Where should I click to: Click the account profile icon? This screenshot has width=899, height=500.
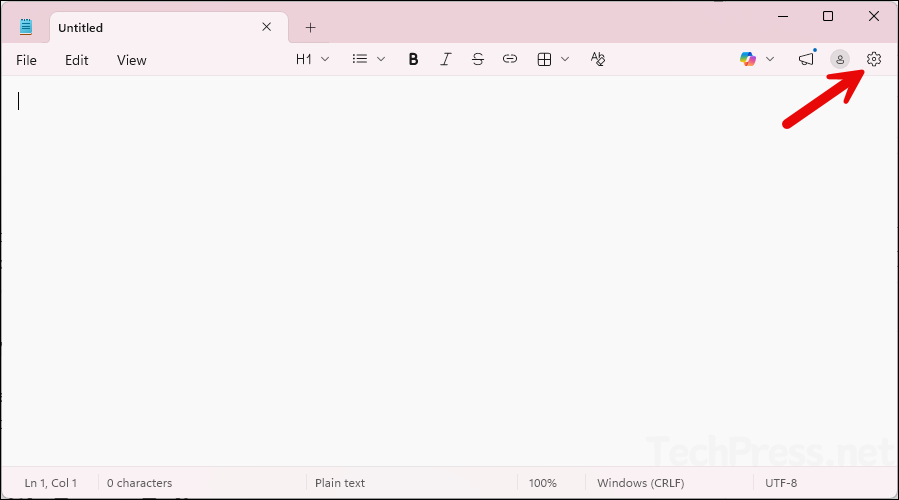click(840, 60)
